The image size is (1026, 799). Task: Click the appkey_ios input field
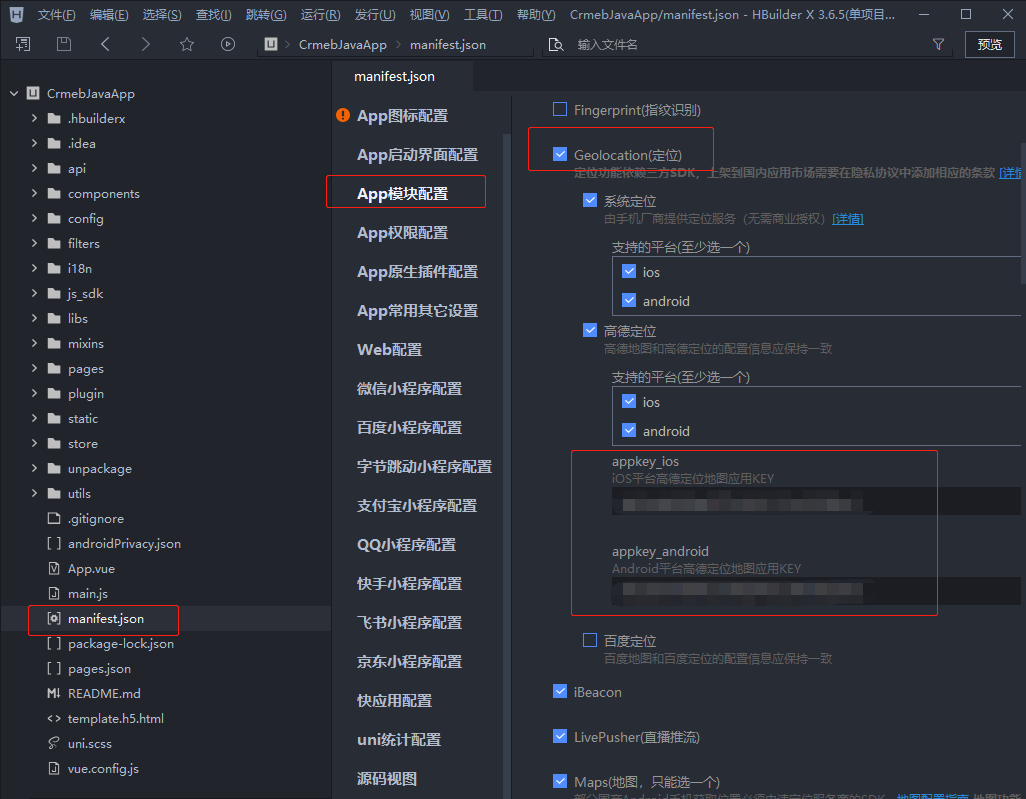pyautogui.click(x=816, y=501)
